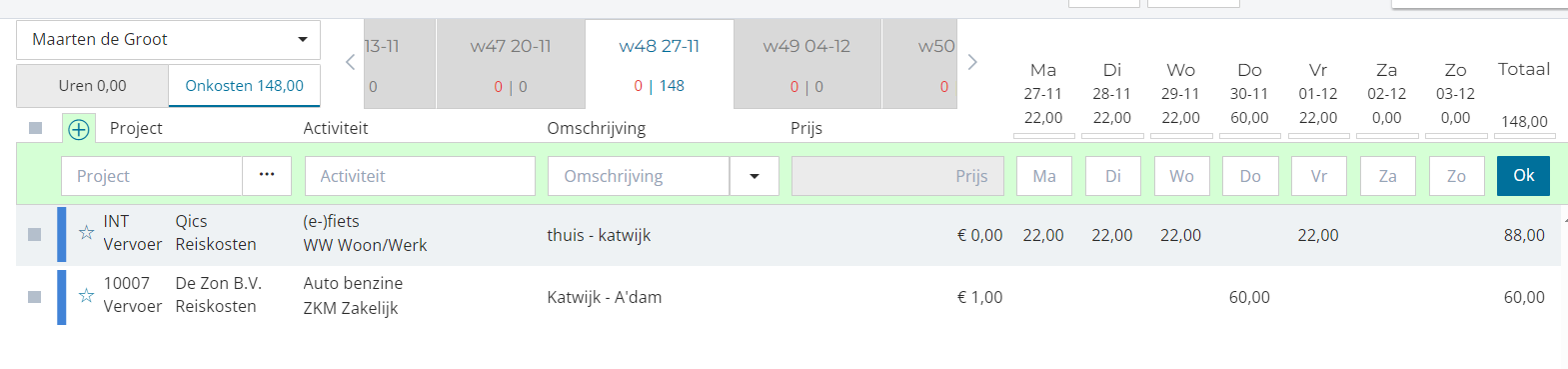Click the Activiteit input field
Screen dimensions: 1568x369
coord(420,176)
